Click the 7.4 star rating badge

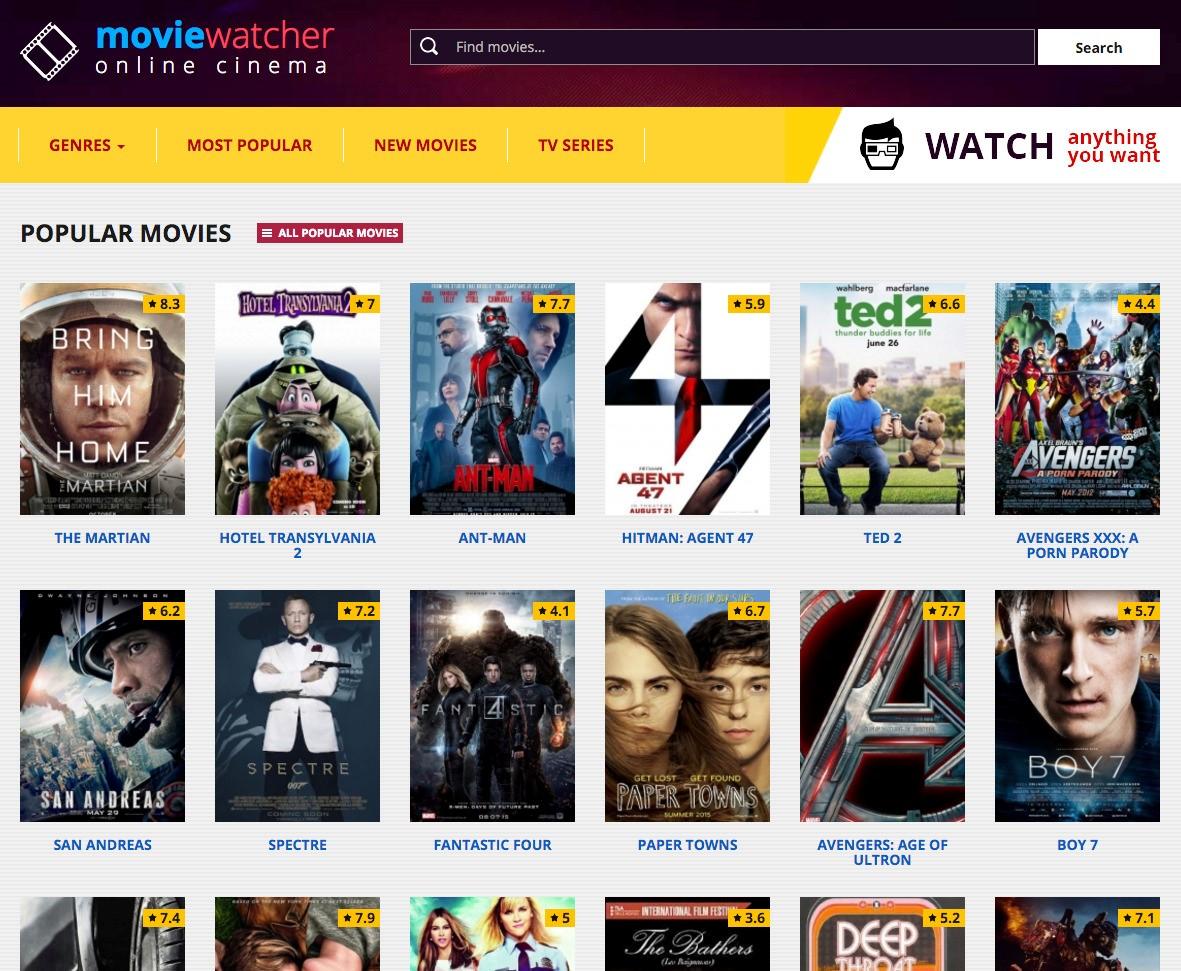tap(164, 918)
